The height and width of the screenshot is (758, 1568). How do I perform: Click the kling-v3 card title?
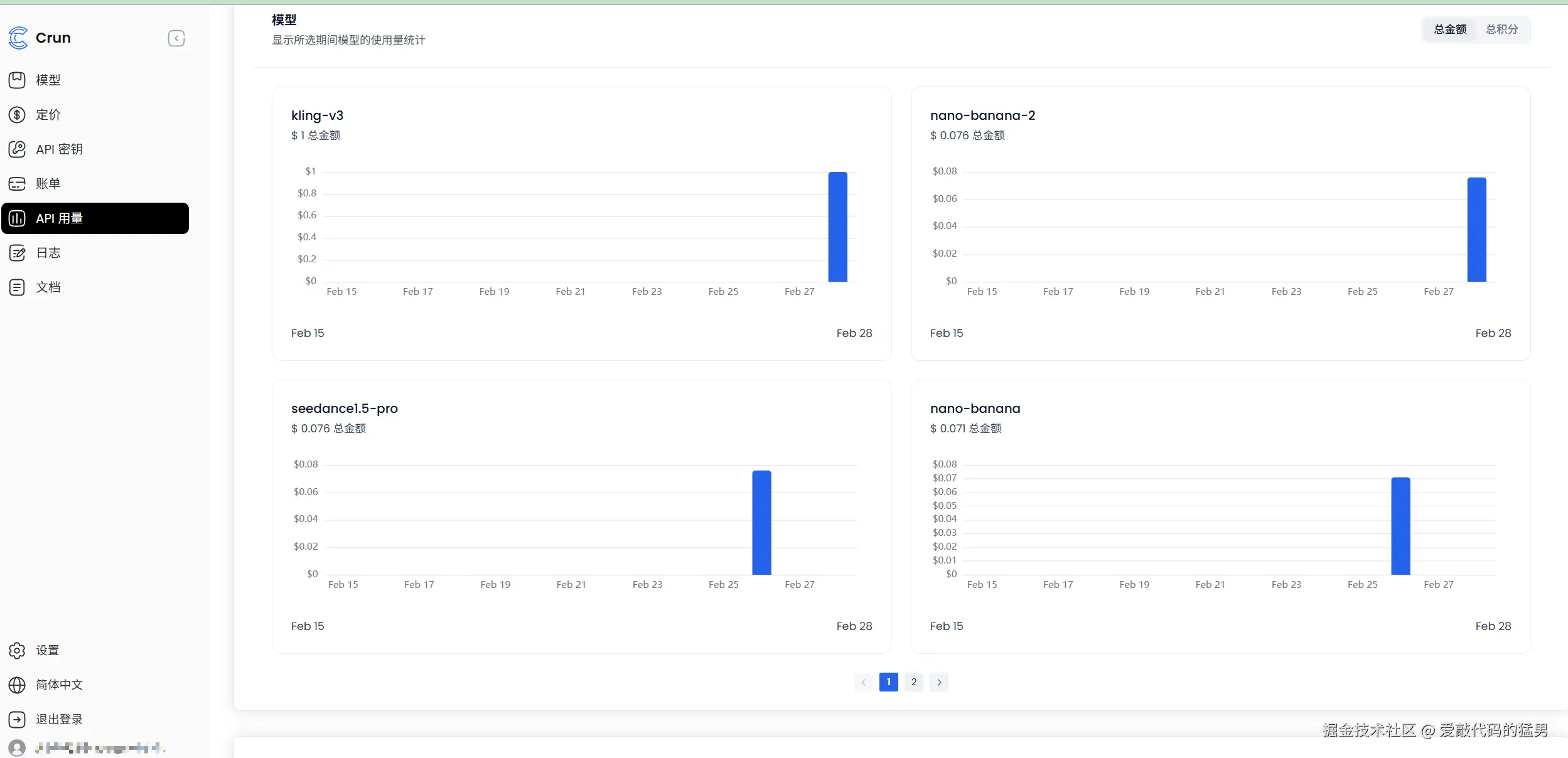(317, 115)
